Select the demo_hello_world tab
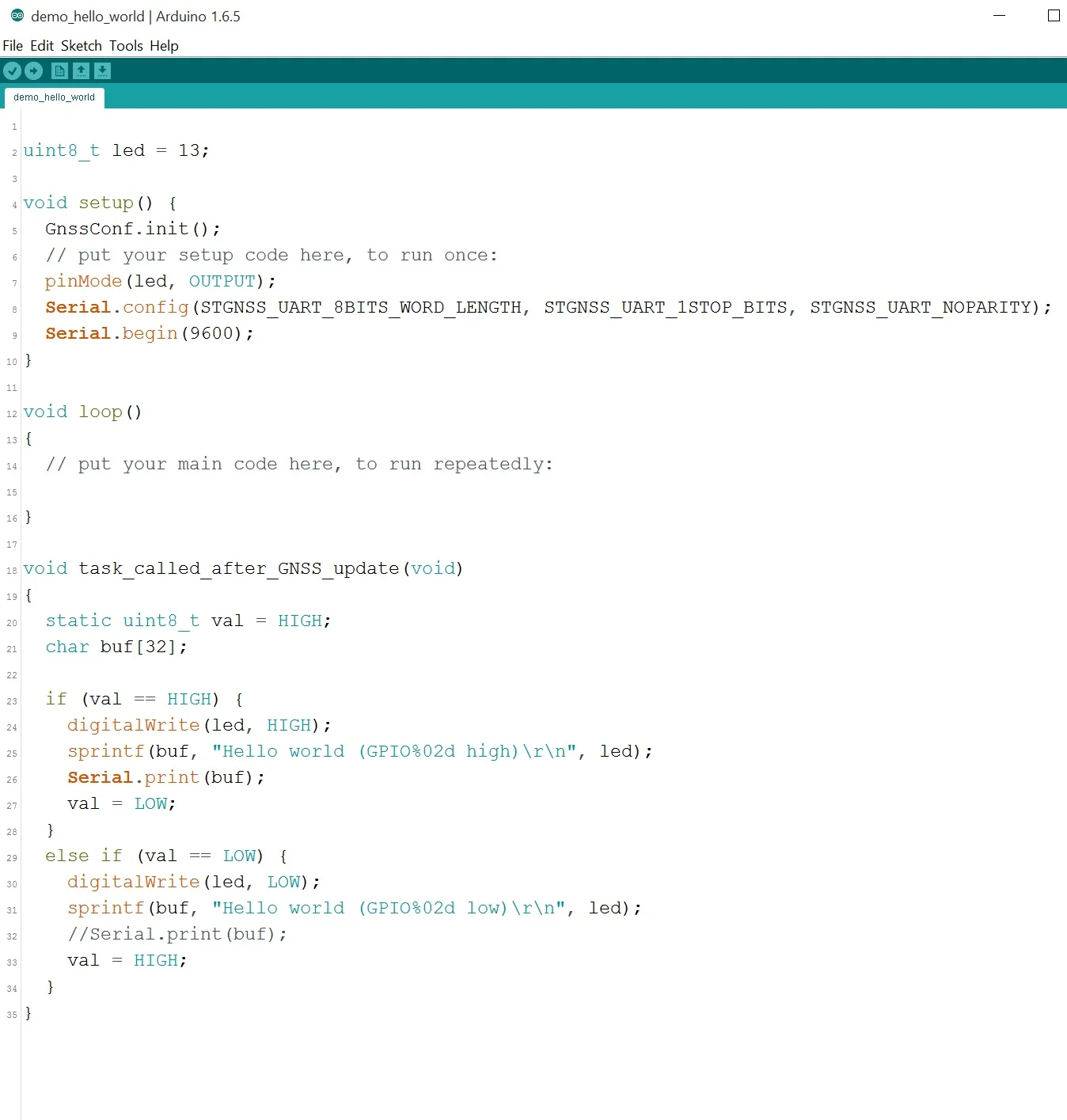This screenshot has width=1067, height=1120. 54,97
